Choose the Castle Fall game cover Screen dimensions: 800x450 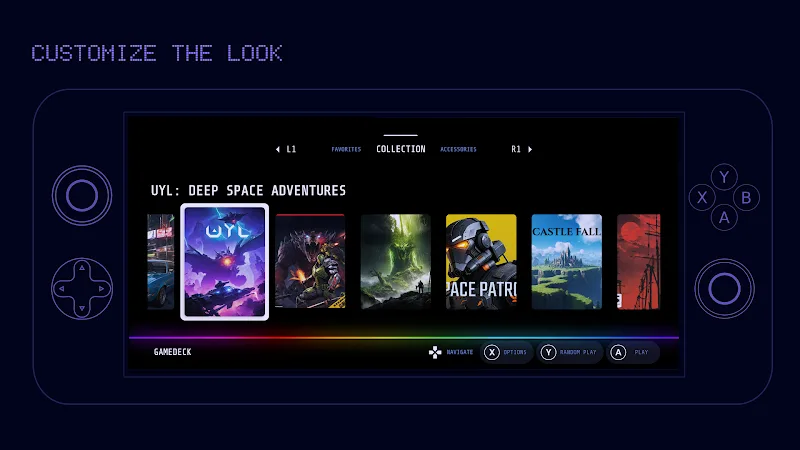(x=566, y=261)
